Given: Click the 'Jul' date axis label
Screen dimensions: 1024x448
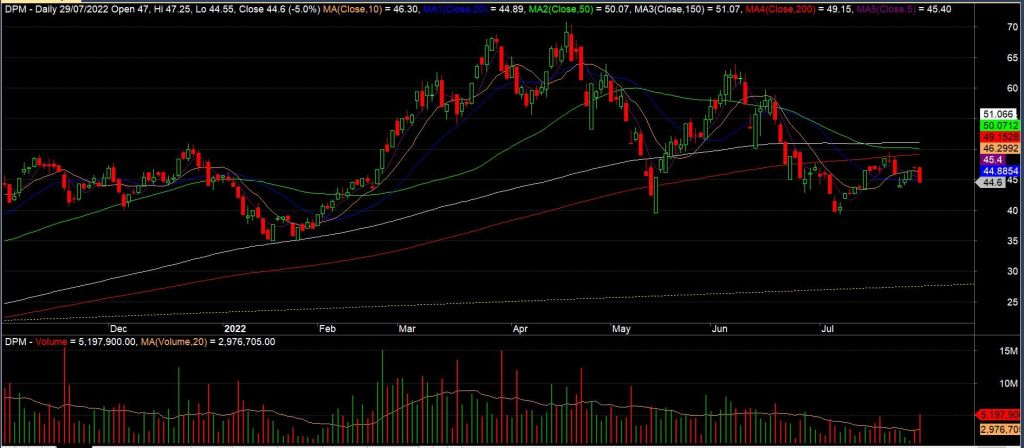Looking at the screenshot, I should [827, 328].
